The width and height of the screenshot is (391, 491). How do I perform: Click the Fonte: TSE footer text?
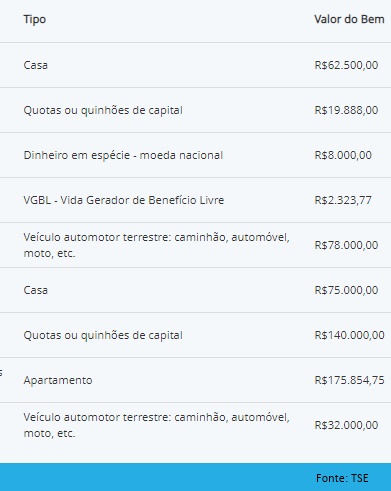click(342, 478)
